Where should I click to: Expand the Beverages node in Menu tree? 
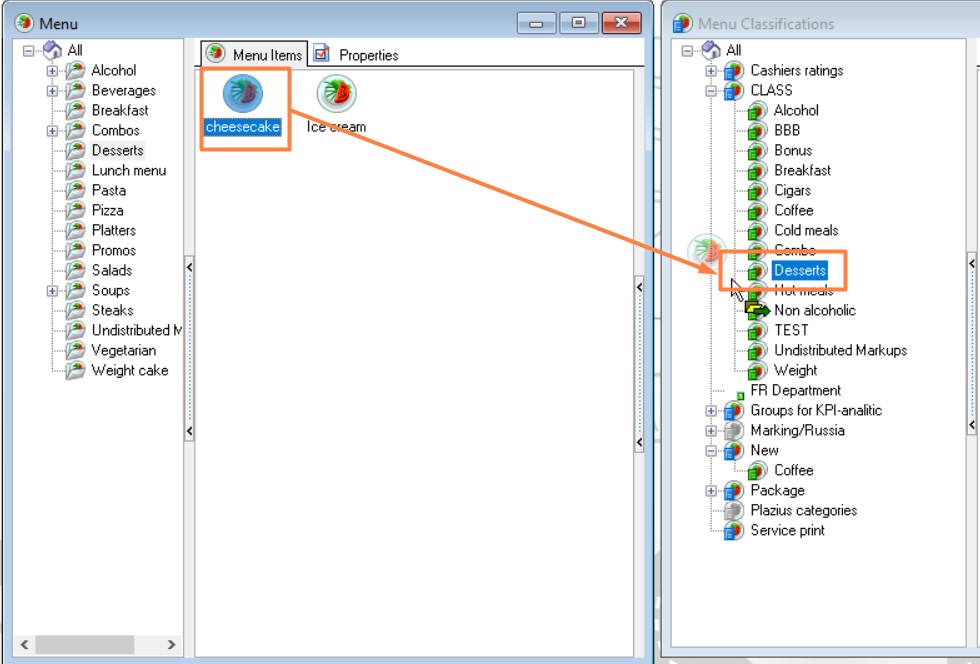pos(52,91)
